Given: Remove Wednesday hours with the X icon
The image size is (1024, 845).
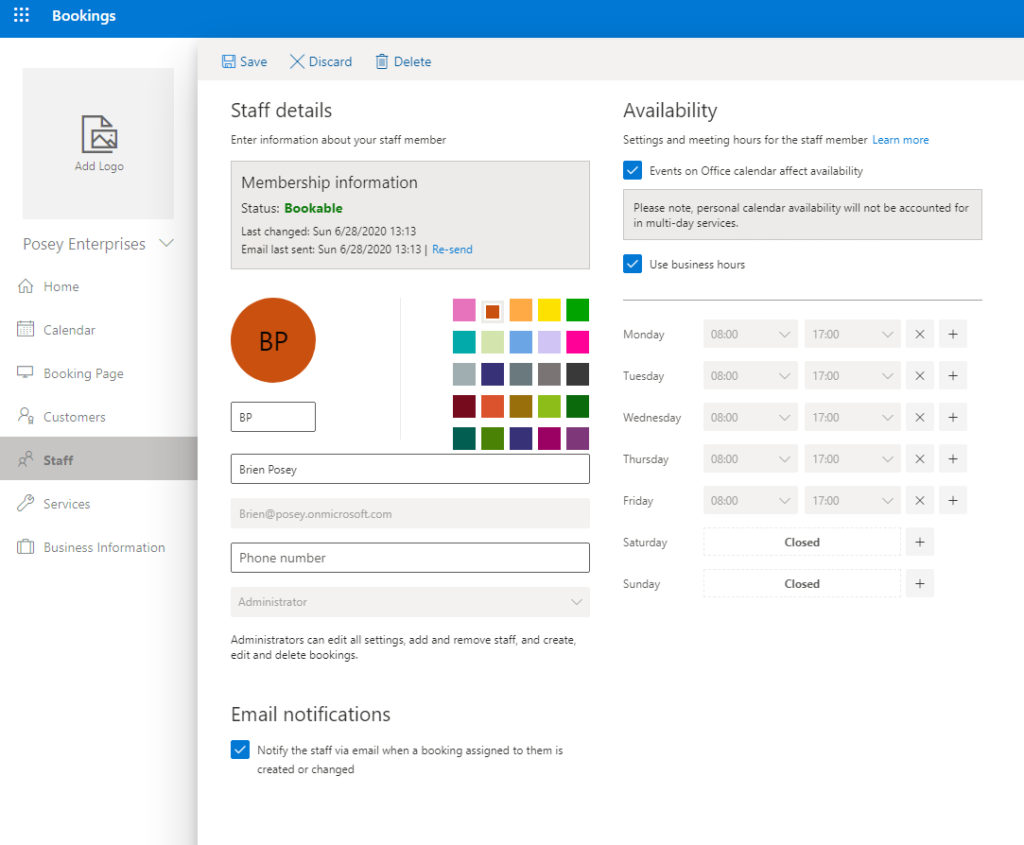Looking at the screenshot, I should pos(920,417).
